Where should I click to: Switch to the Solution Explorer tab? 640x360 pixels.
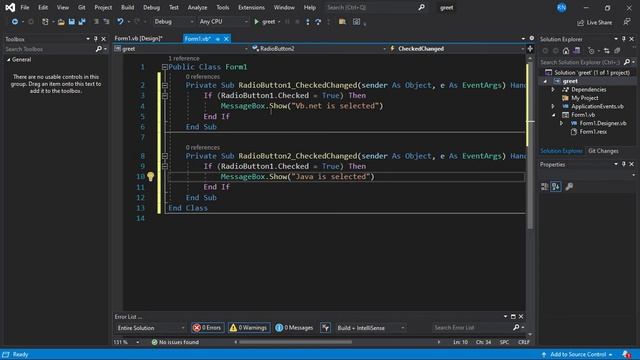561,151
